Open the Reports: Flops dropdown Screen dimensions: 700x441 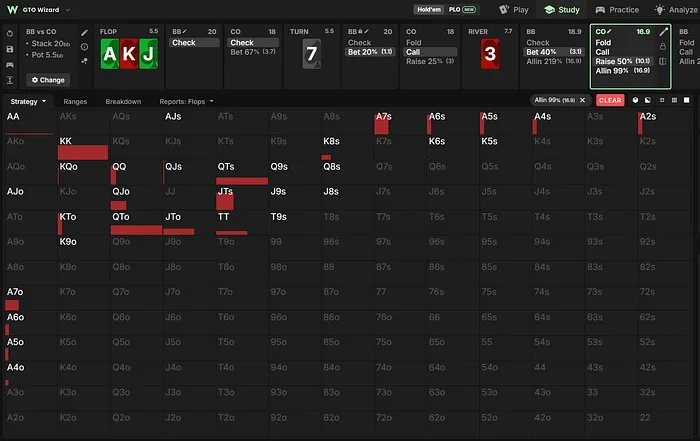pyautogui.click(x=186, y=102)
